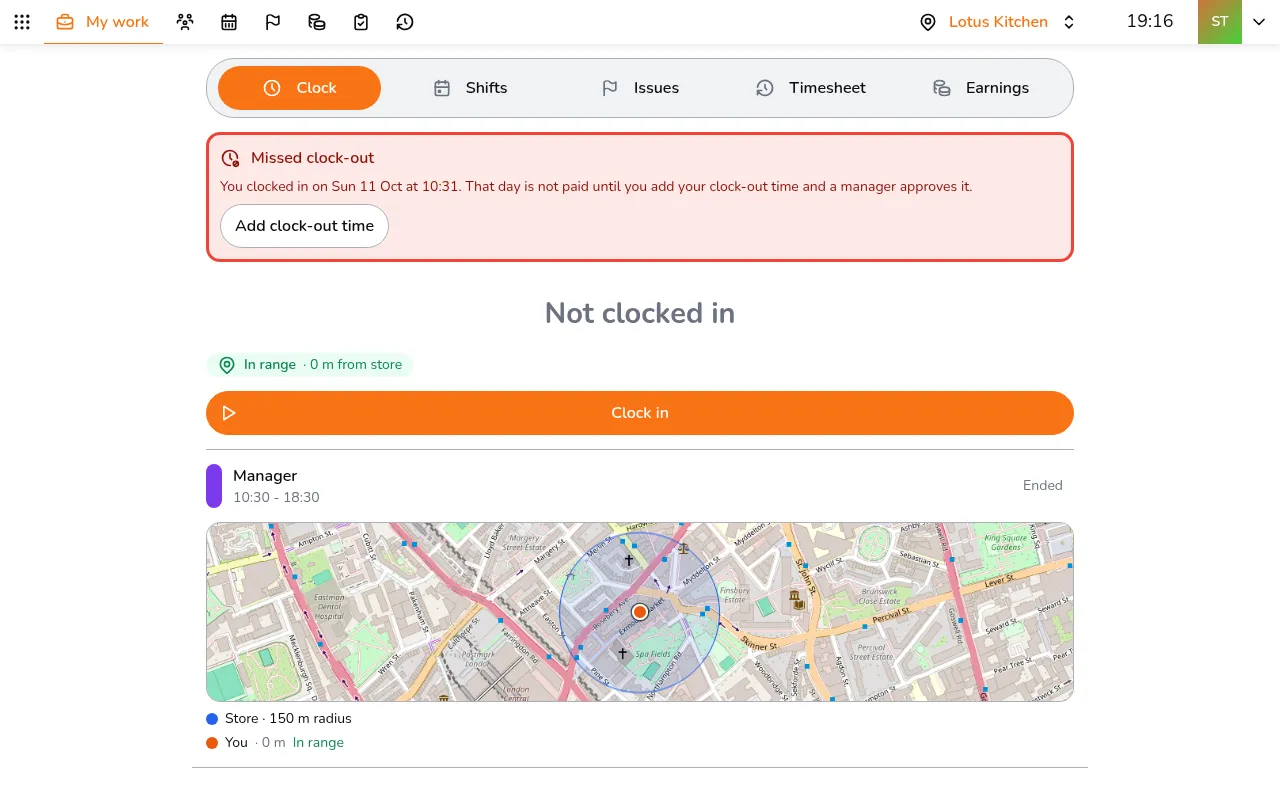Open the apps grid menu icon

point(22,22)
